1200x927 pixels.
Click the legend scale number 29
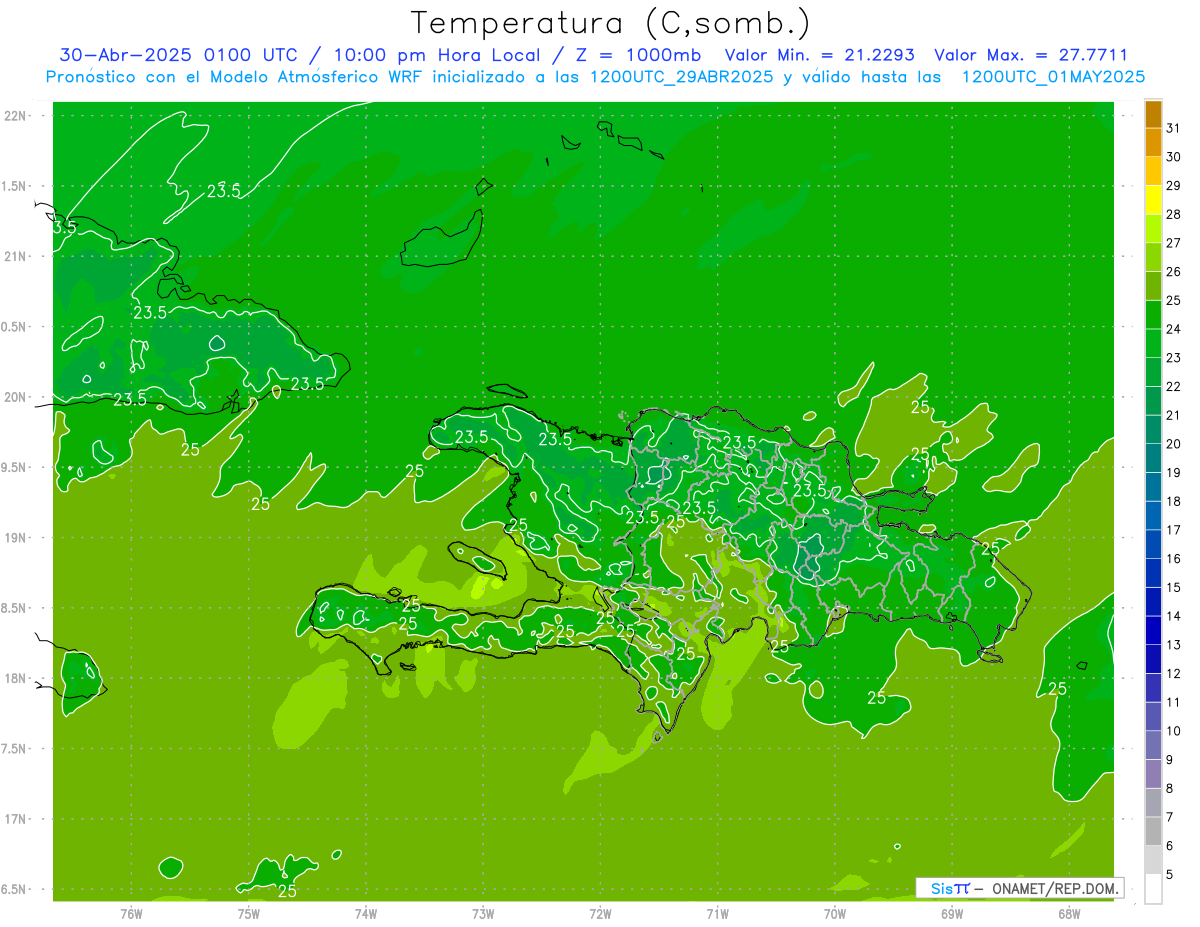click(1174, 185)
